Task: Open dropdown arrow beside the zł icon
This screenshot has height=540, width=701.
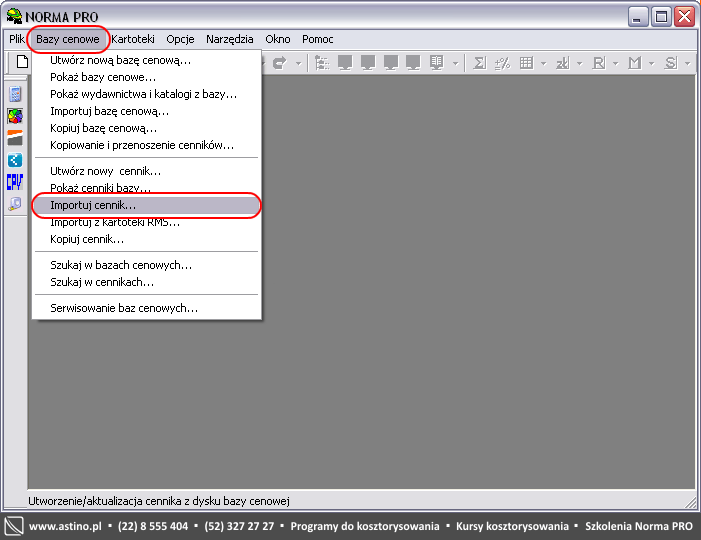Action: coord(579,63)
